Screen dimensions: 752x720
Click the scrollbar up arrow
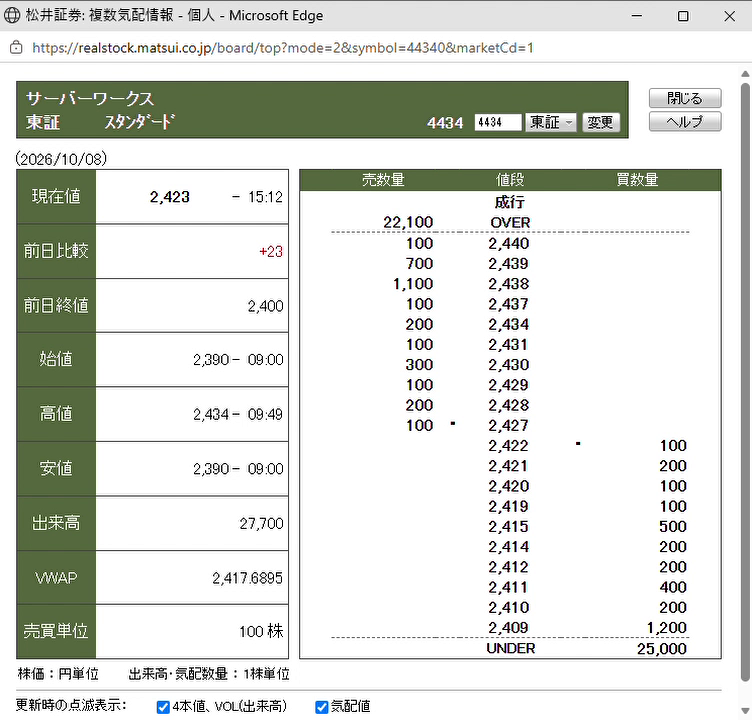(745, 74)
